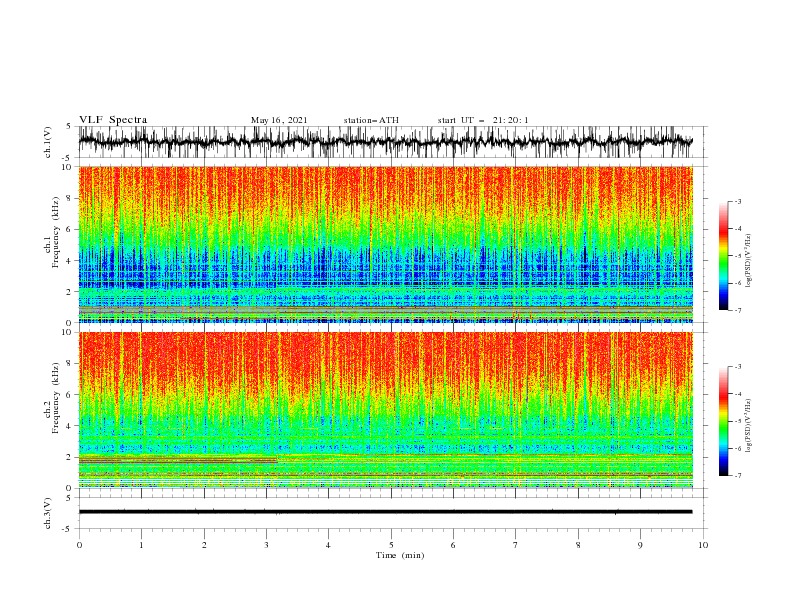Click the time axis tick label "10"

pos(703,545)
